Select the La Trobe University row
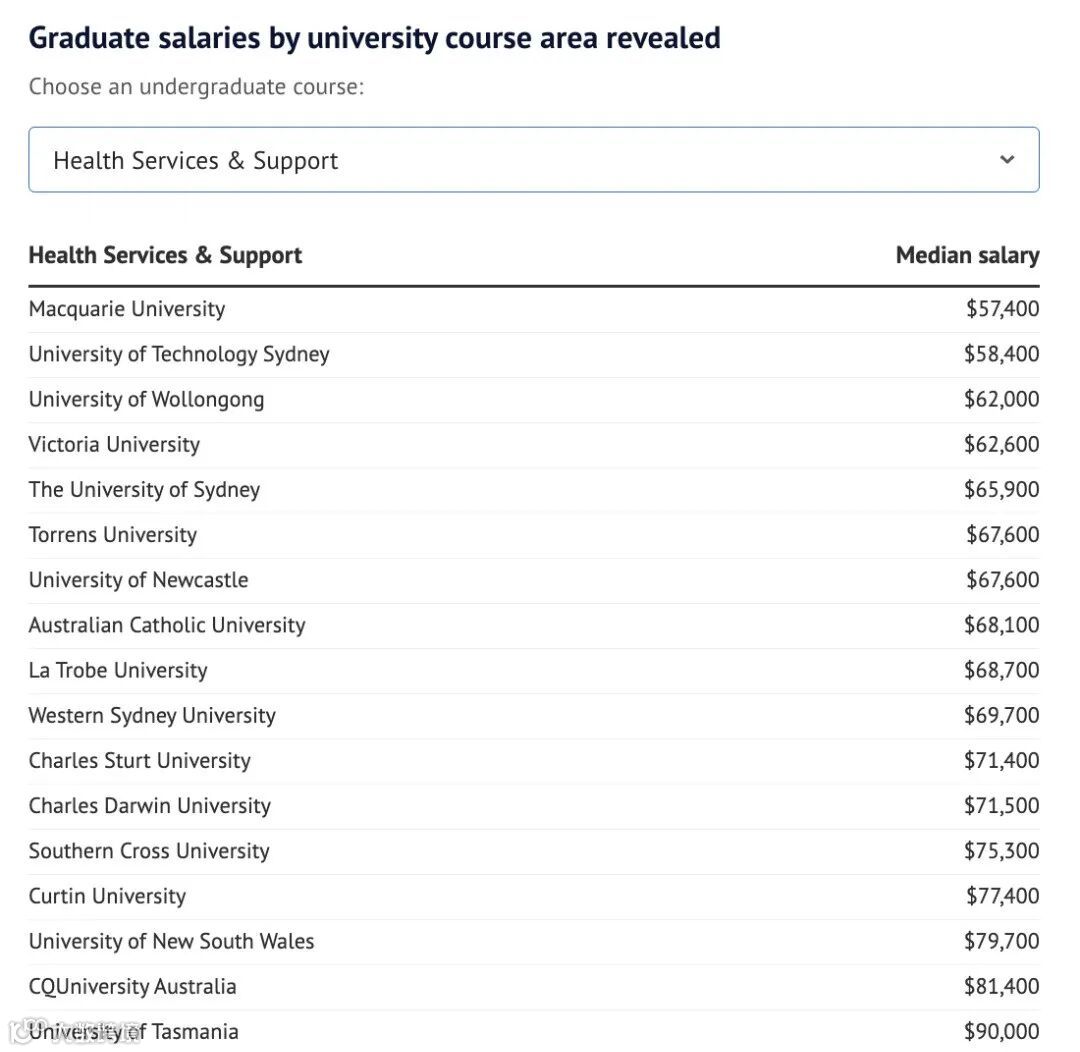Screen dimensions: 1080x1052 click(x=118, y=670)
